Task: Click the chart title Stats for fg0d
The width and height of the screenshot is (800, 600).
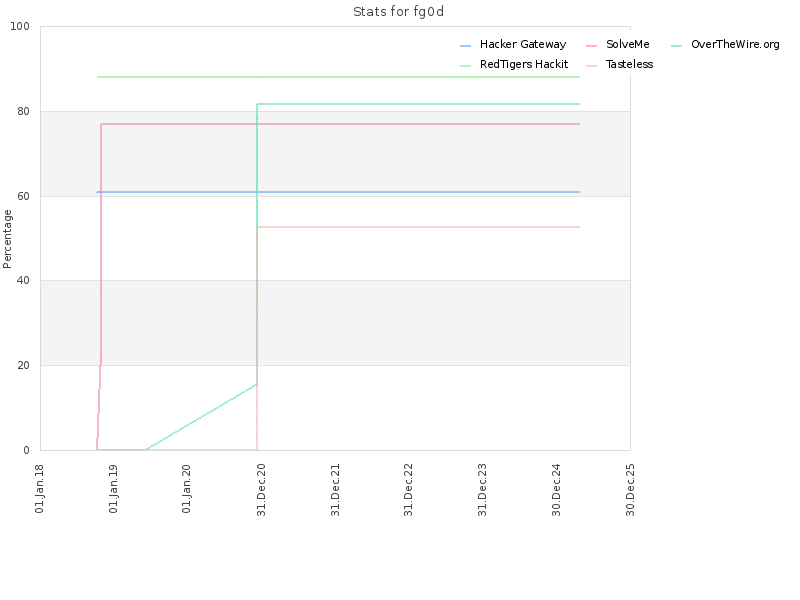Action: coord(398,12)
